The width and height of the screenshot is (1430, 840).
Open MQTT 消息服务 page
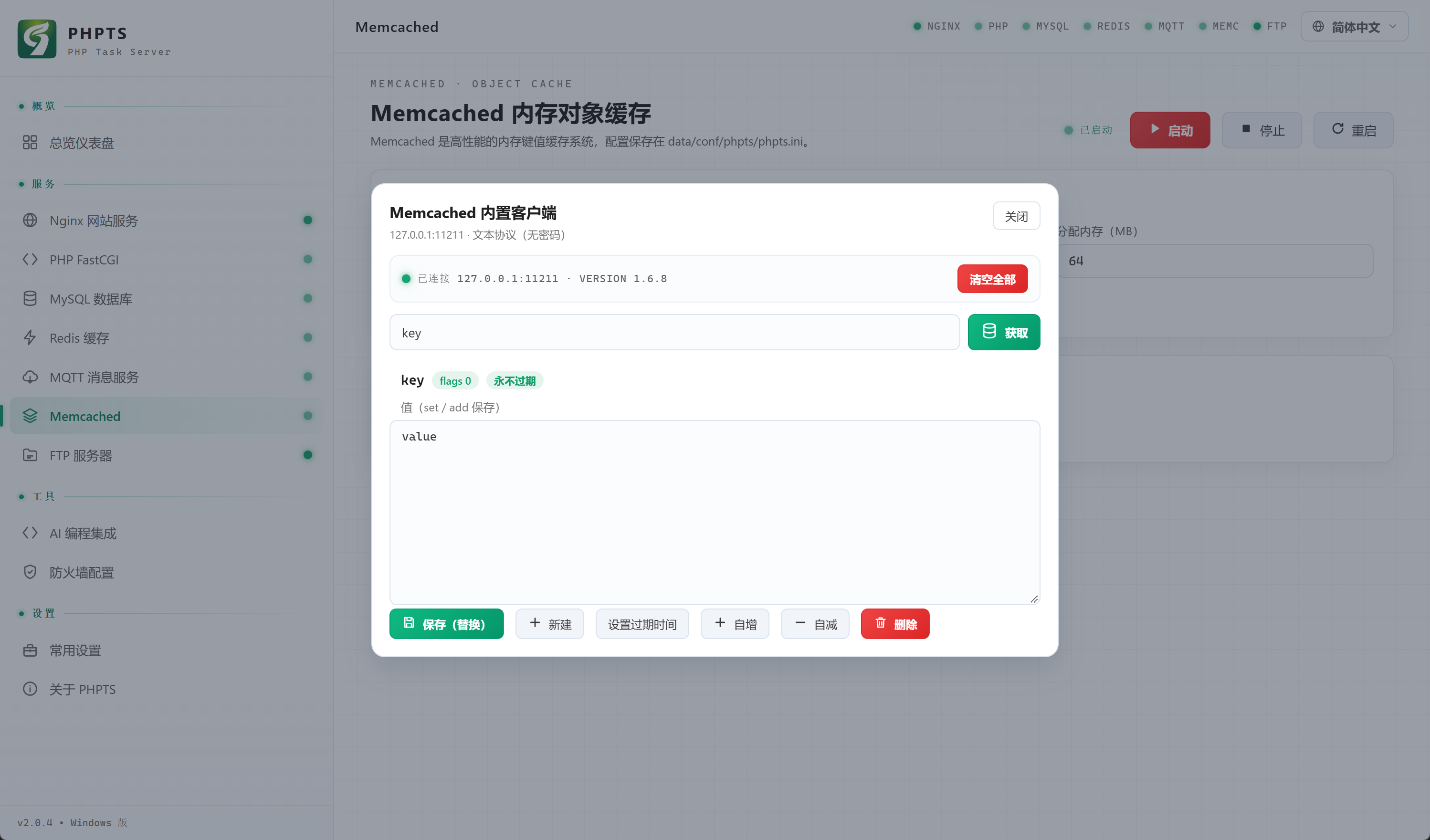(x=167, y=377)
